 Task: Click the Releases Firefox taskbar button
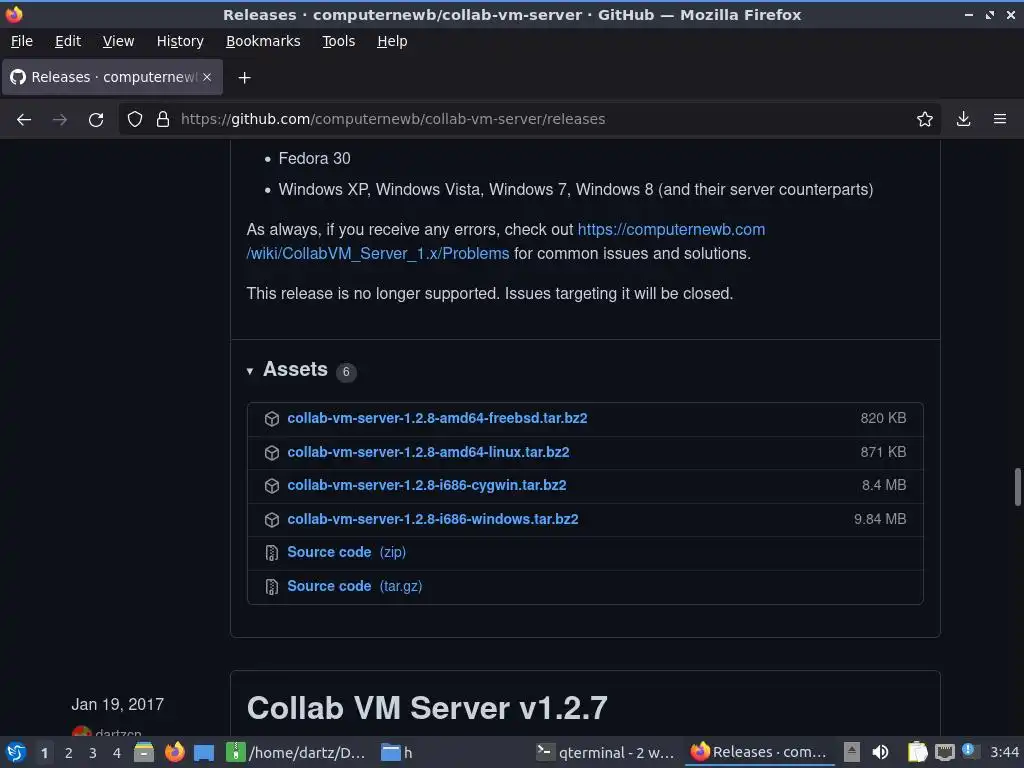point(758,752)
